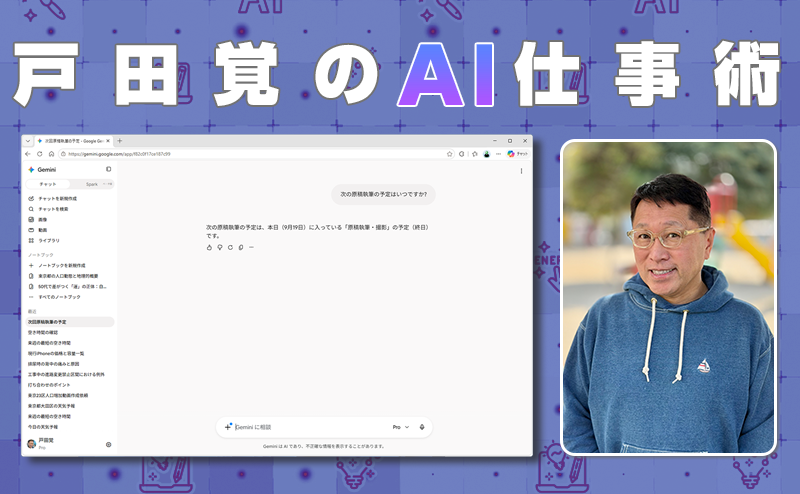The width and height of the screenshot is (800, 494).
Task: Click the Gemini sparkle logo in sidebar
Action: 31,169
